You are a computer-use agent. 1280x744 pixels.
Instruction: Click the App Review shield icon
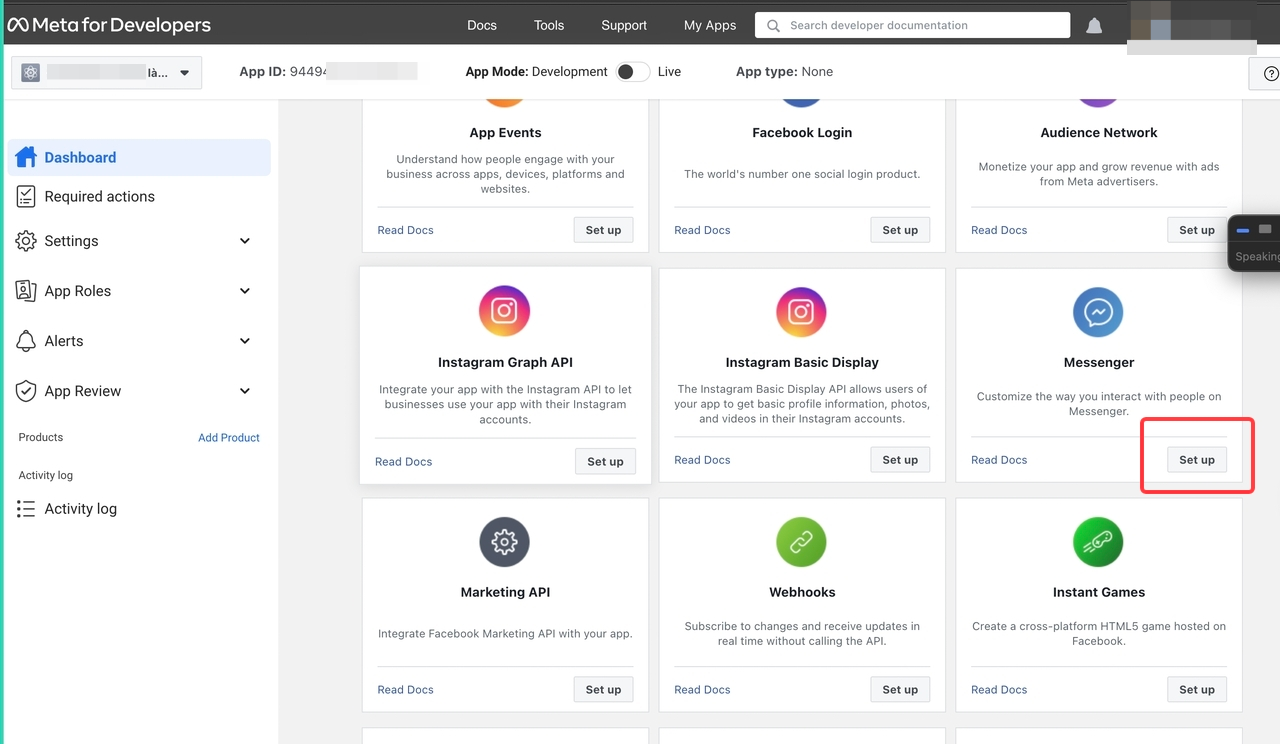(x=26, y=391)
